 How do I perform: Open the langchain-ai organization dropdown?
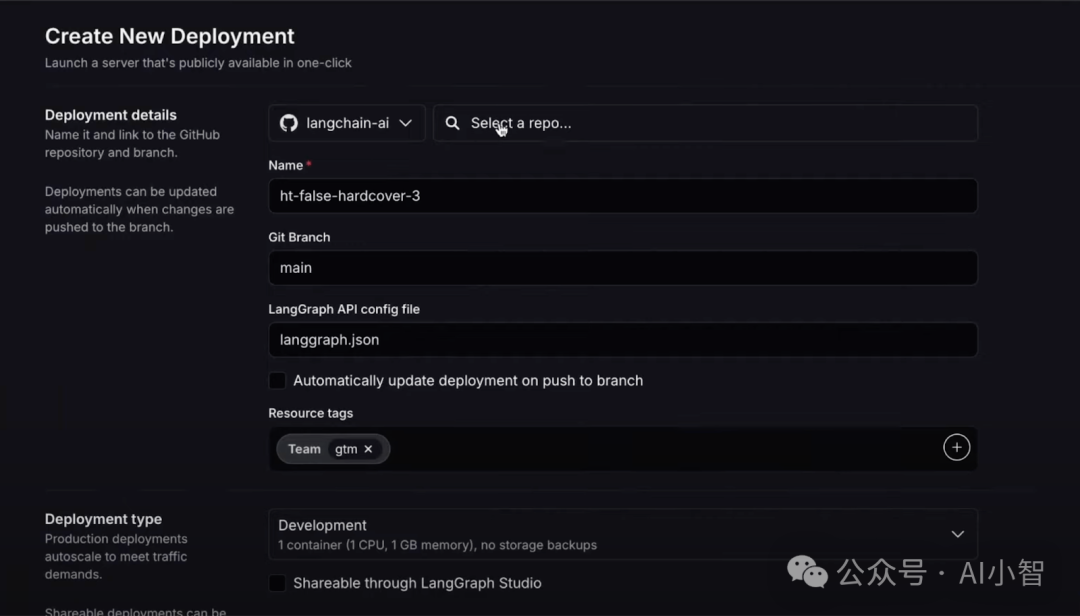coord(346,123)
